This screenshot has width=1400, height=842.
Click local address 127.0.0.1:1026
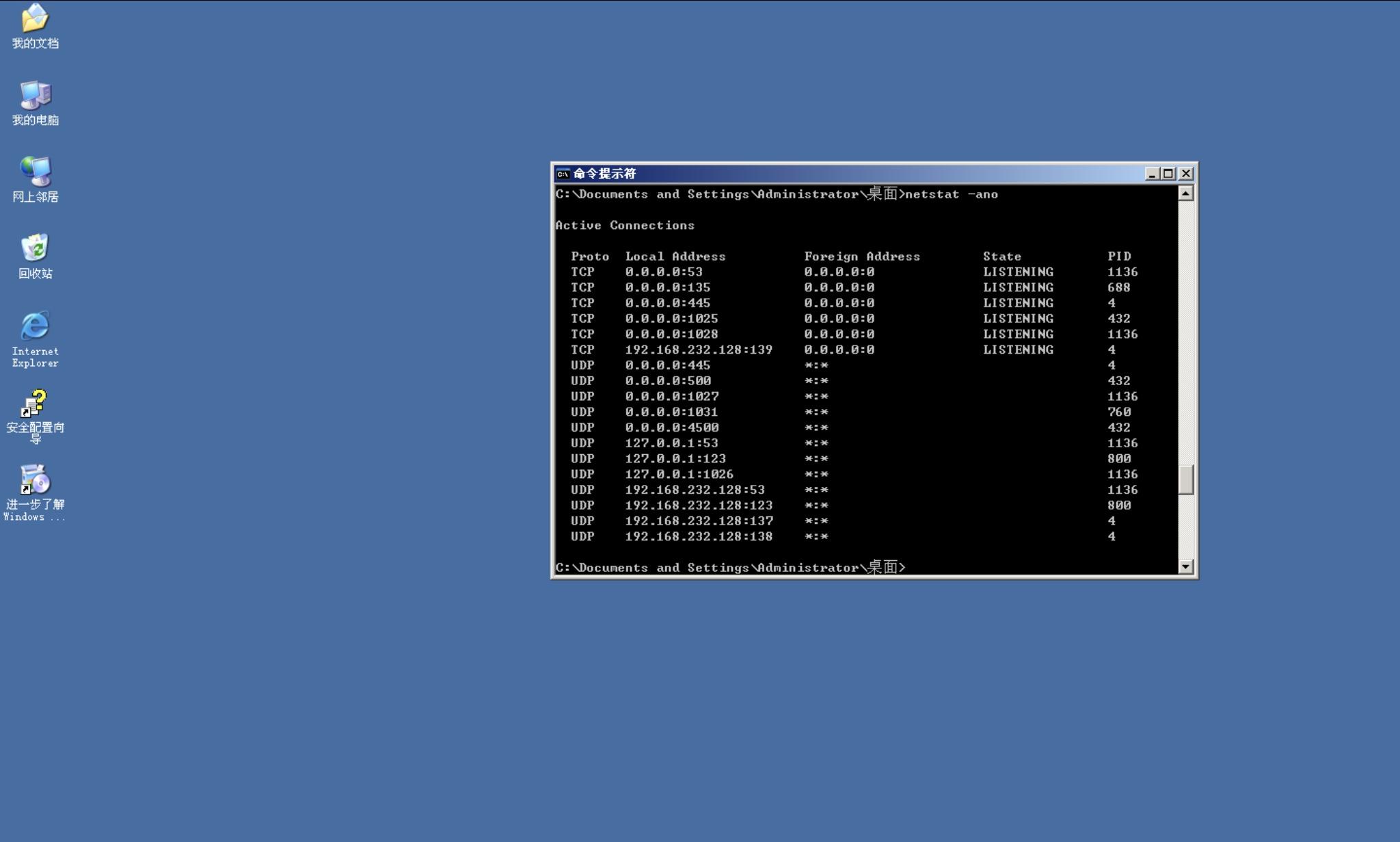pyautogui.click(x=679, y=475)
